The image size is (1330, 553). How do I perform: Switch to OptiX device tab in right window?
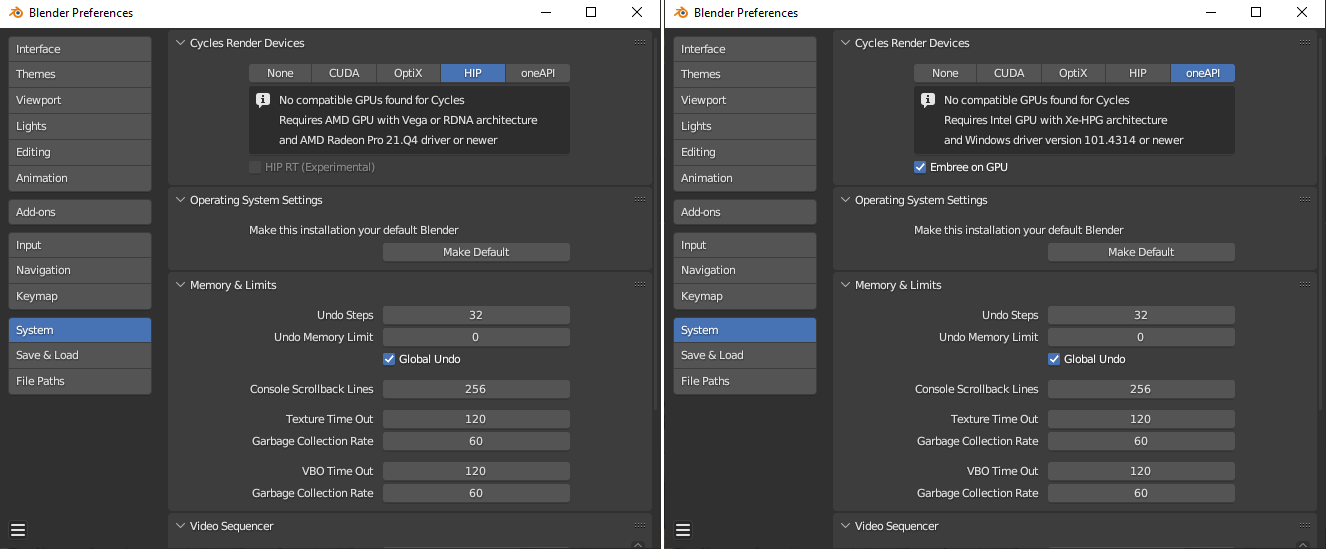point(1073,73)
